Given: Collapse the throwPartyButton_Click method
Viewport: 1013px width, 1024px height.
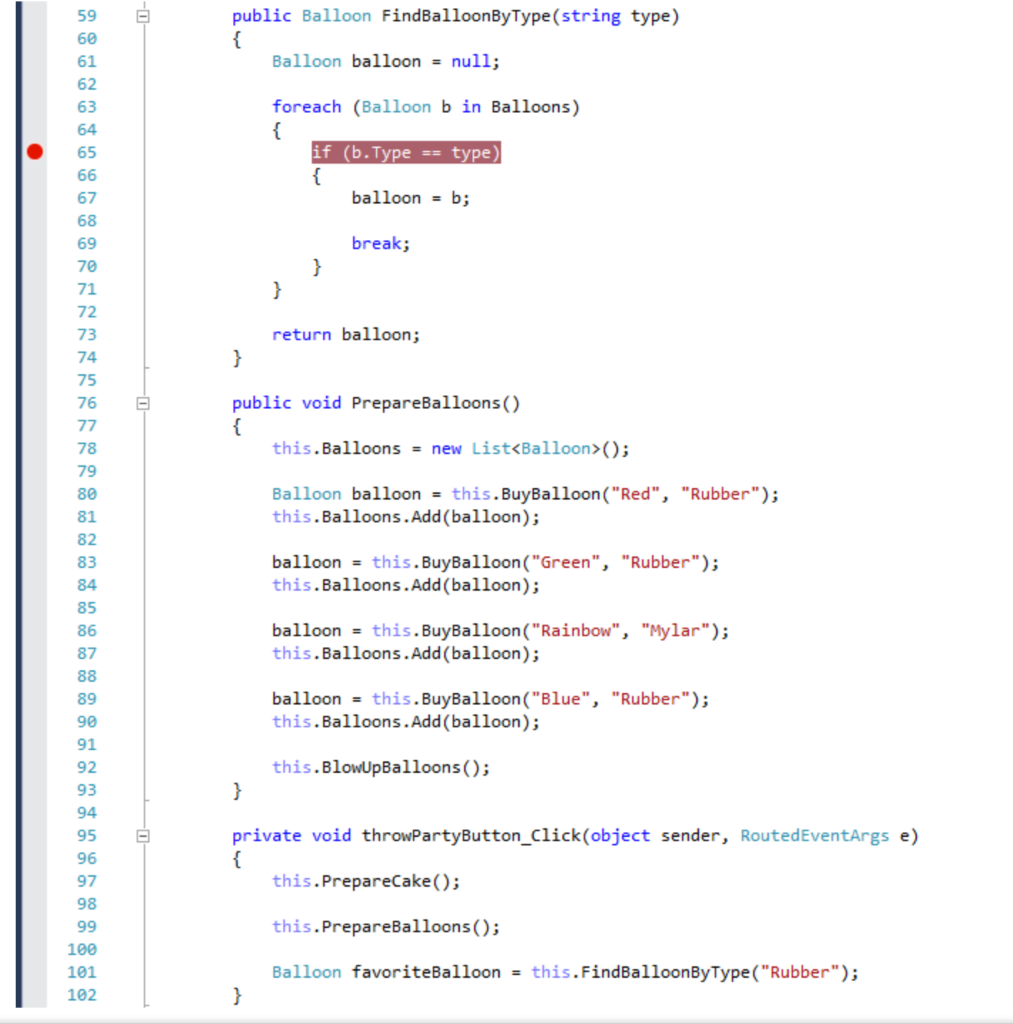Looking at the screenshot, I should (142, 835).
